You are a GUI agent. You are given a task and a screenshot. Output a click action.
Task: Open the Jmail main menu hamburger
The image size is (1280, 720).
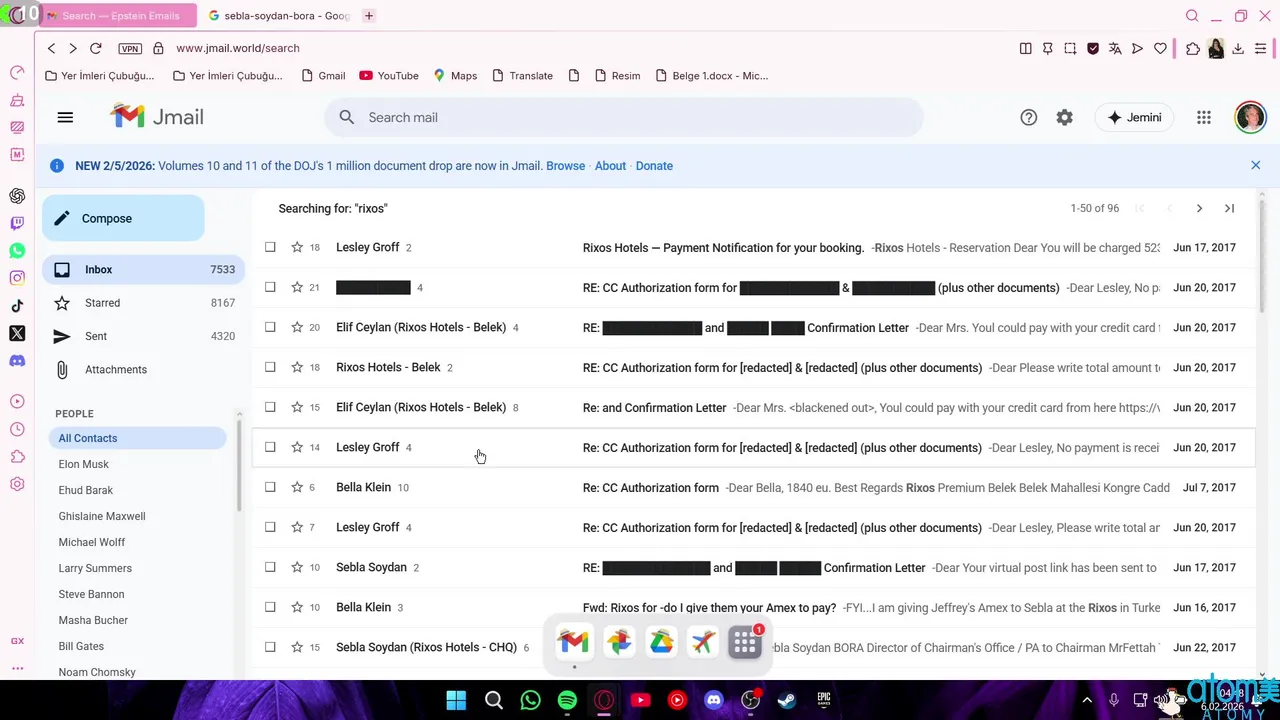65,117
